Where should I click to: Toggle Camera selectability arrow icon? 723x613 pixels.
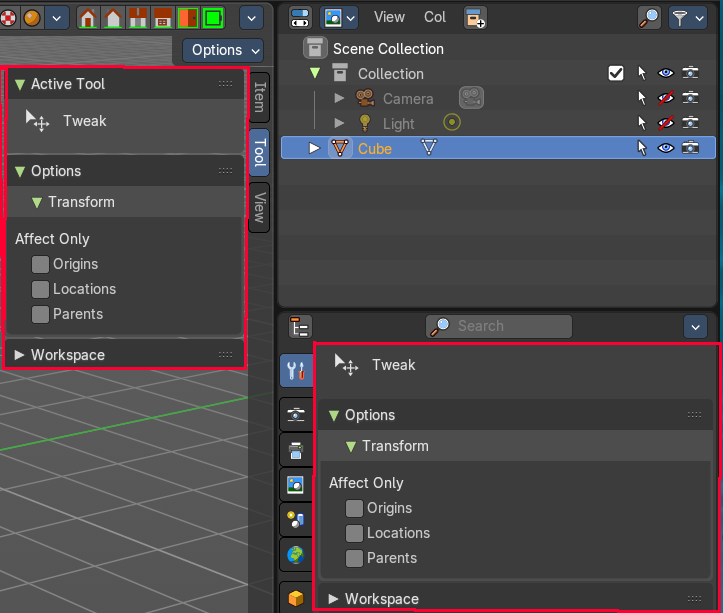pyautogui.click(x=641, y=98)
